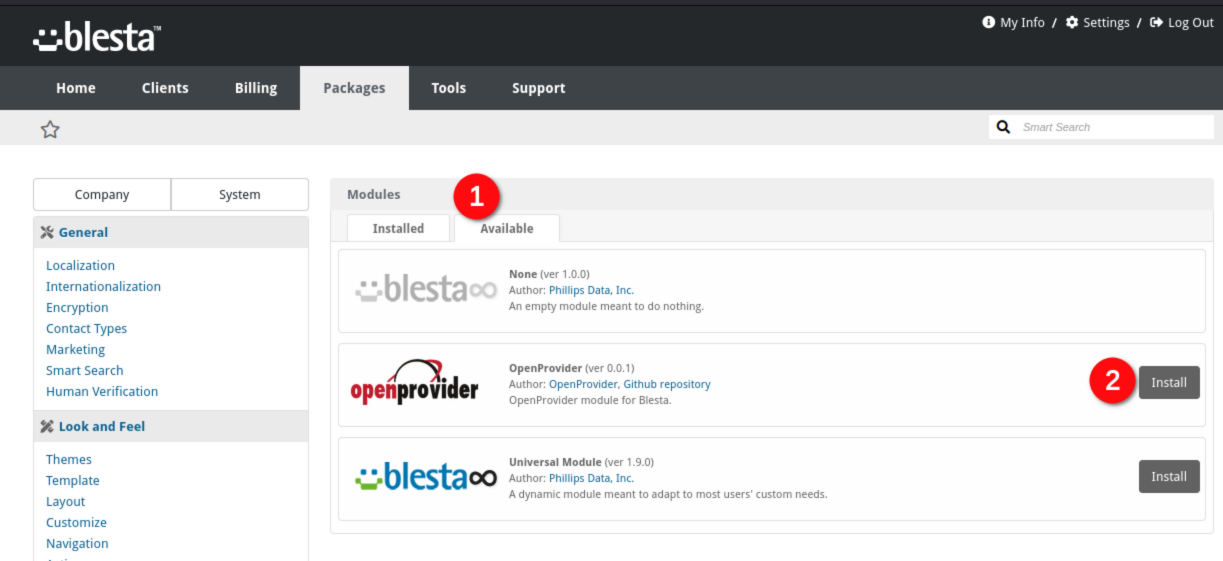1223x561 pixels.
Task: Click the OpenProvider author link
Action: pos(583,384)
